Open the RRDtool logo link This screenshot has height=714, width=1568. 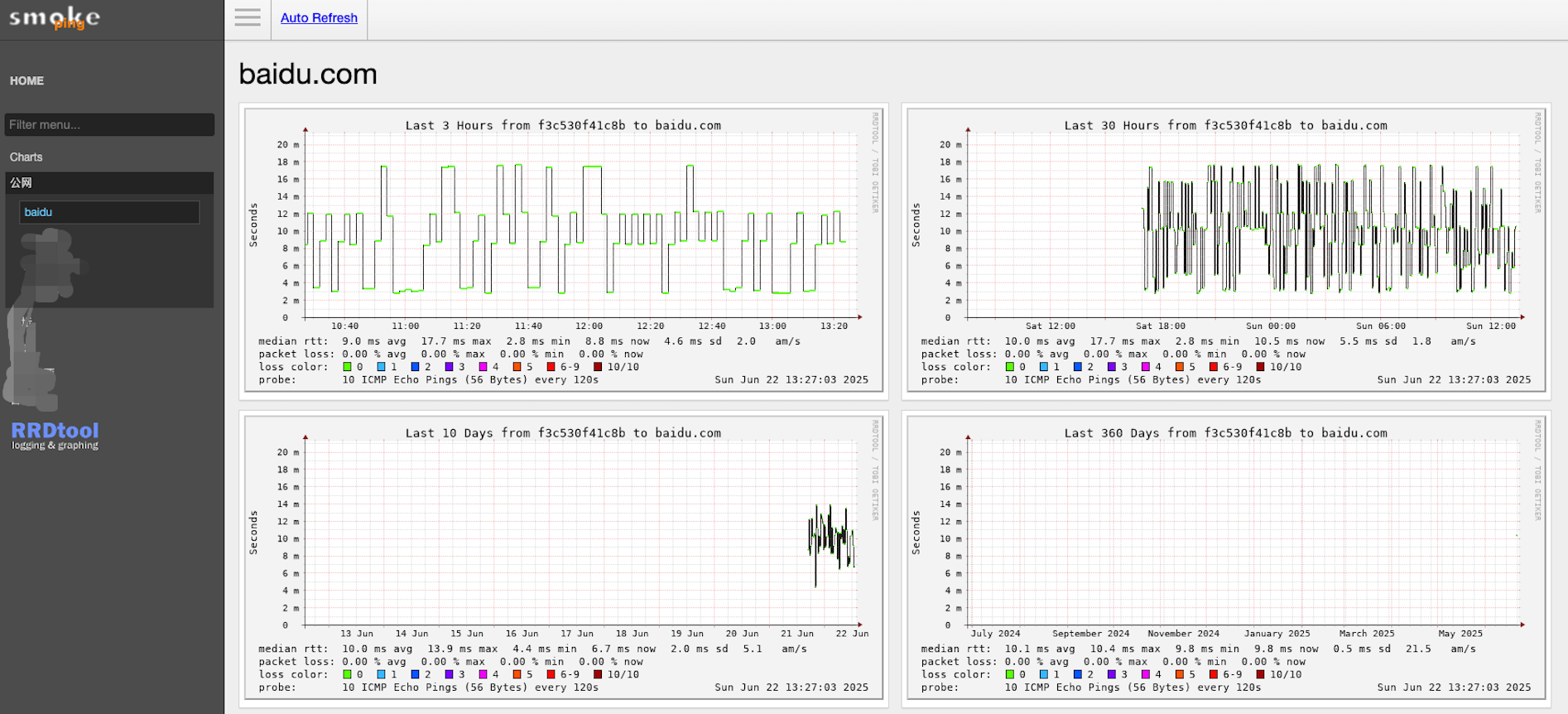(x=55, y=435)
